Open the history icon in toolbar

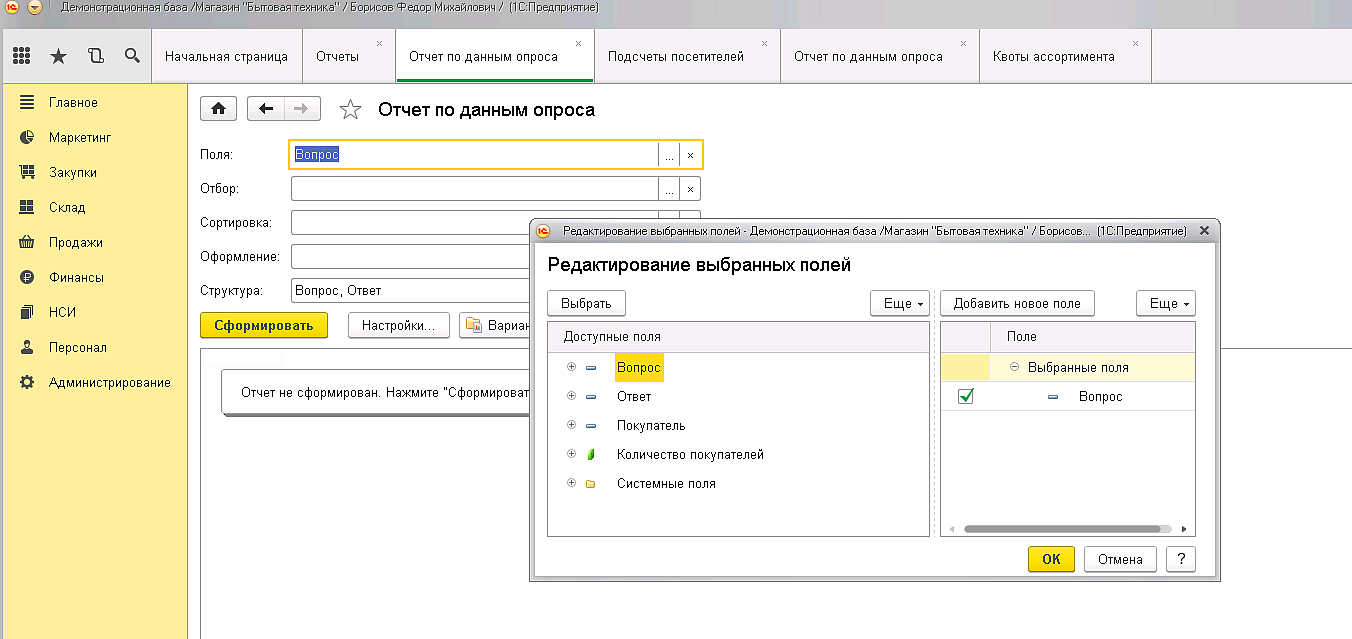click(x=95, y=56)
